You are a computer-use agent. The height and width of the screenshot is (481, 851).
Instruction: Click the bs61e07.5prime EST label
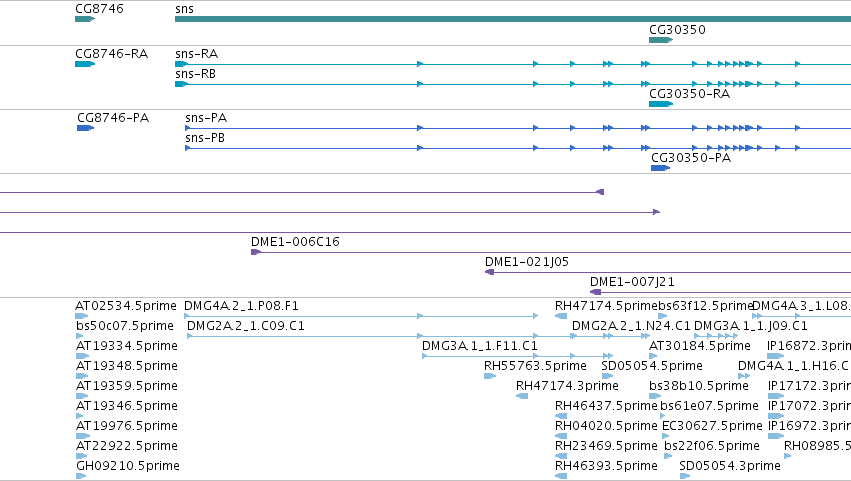709,406
